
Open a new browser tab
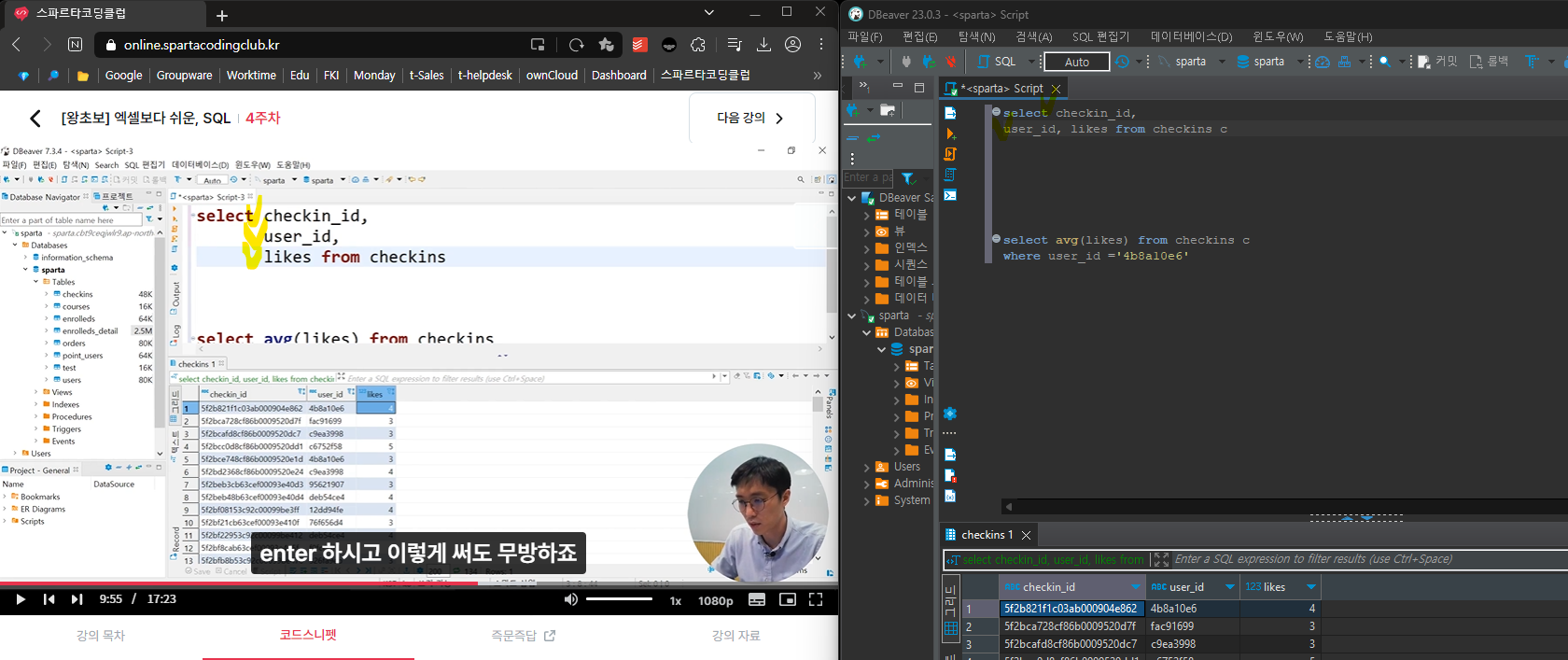pos(222,16)
